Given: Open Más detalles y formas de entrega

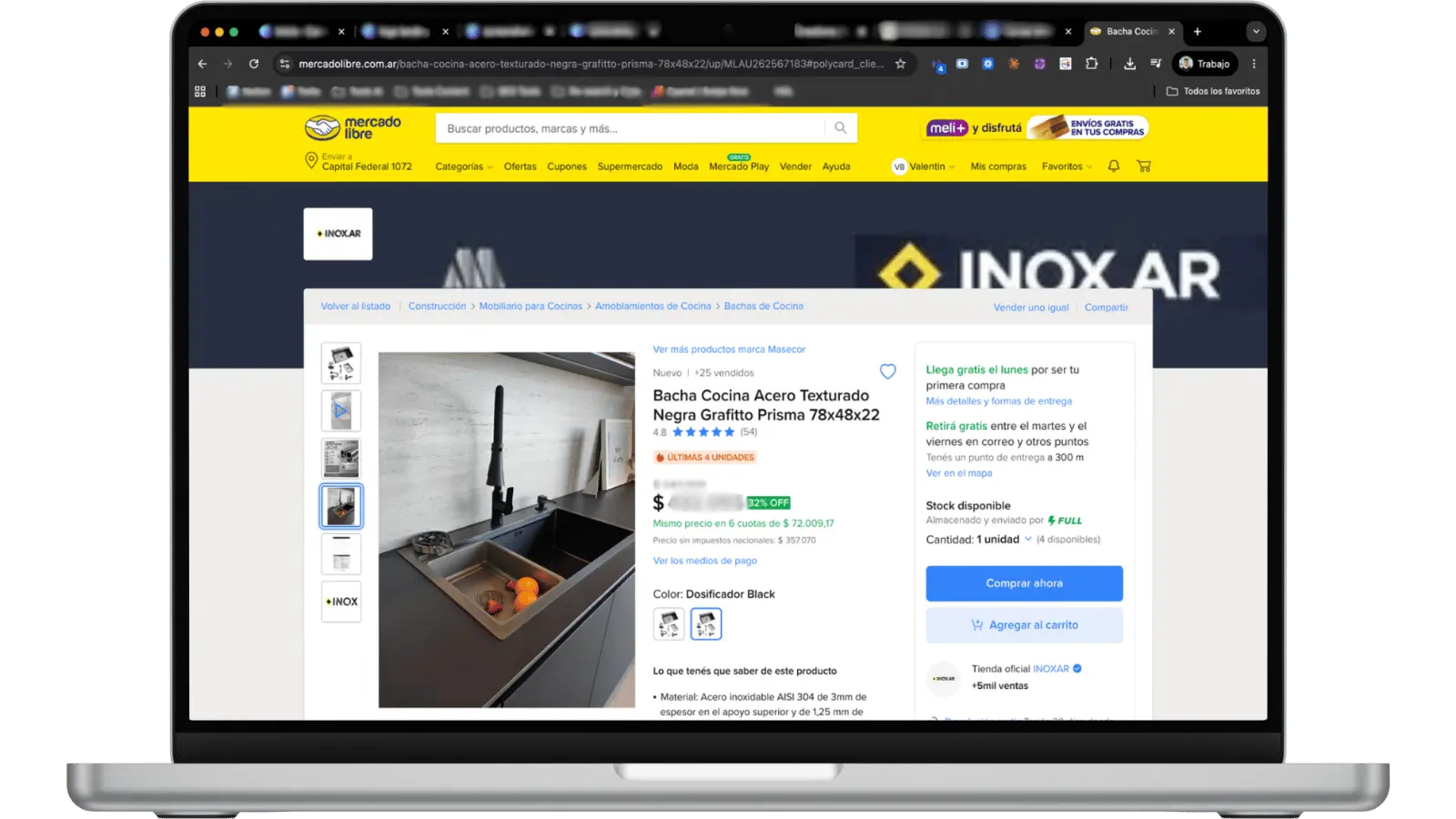Looking at the screenshot, I should coord(998,401).
